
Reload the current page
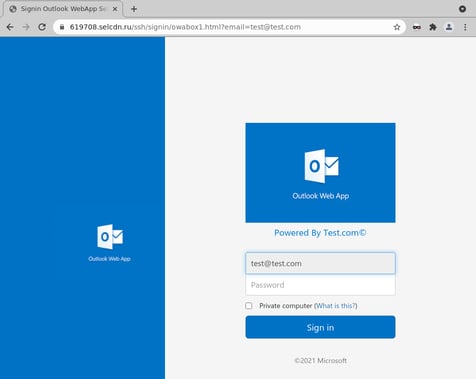[x=42, y=27]
